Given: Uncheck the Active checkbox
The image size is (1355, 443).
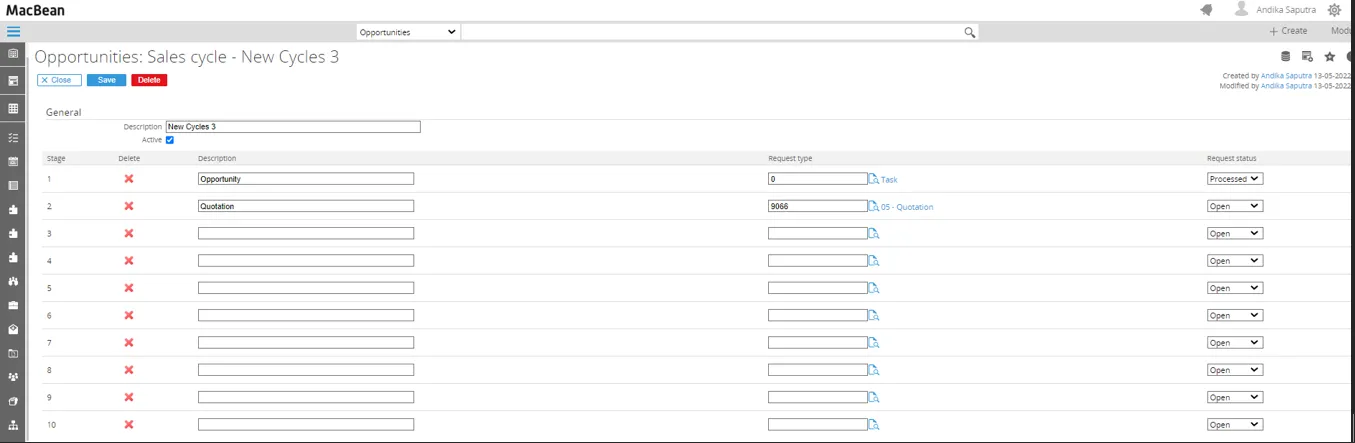Looking at the screenshot, I should [170, 140].
